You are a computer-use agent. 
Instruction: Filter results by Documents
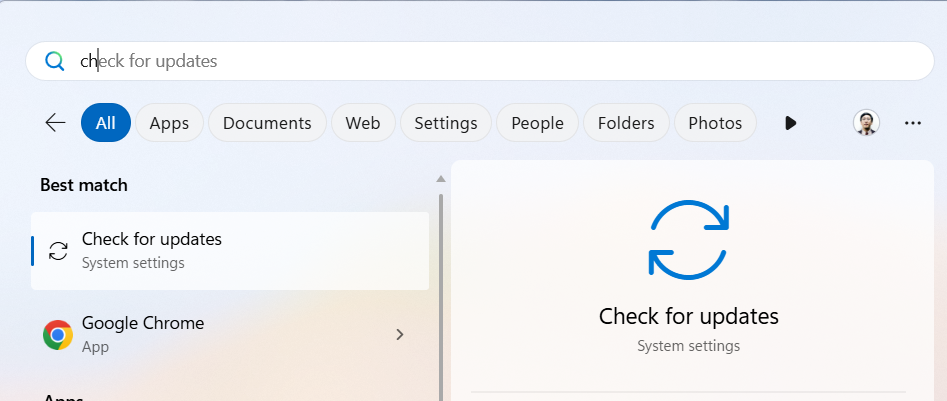pyautogui.click(x=267, y=123)
